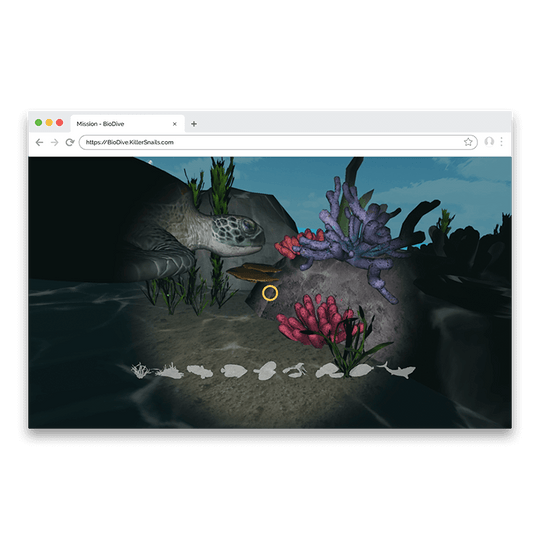Click the forward navigation arrow
The image size is (540, 540).
(54, 142)
